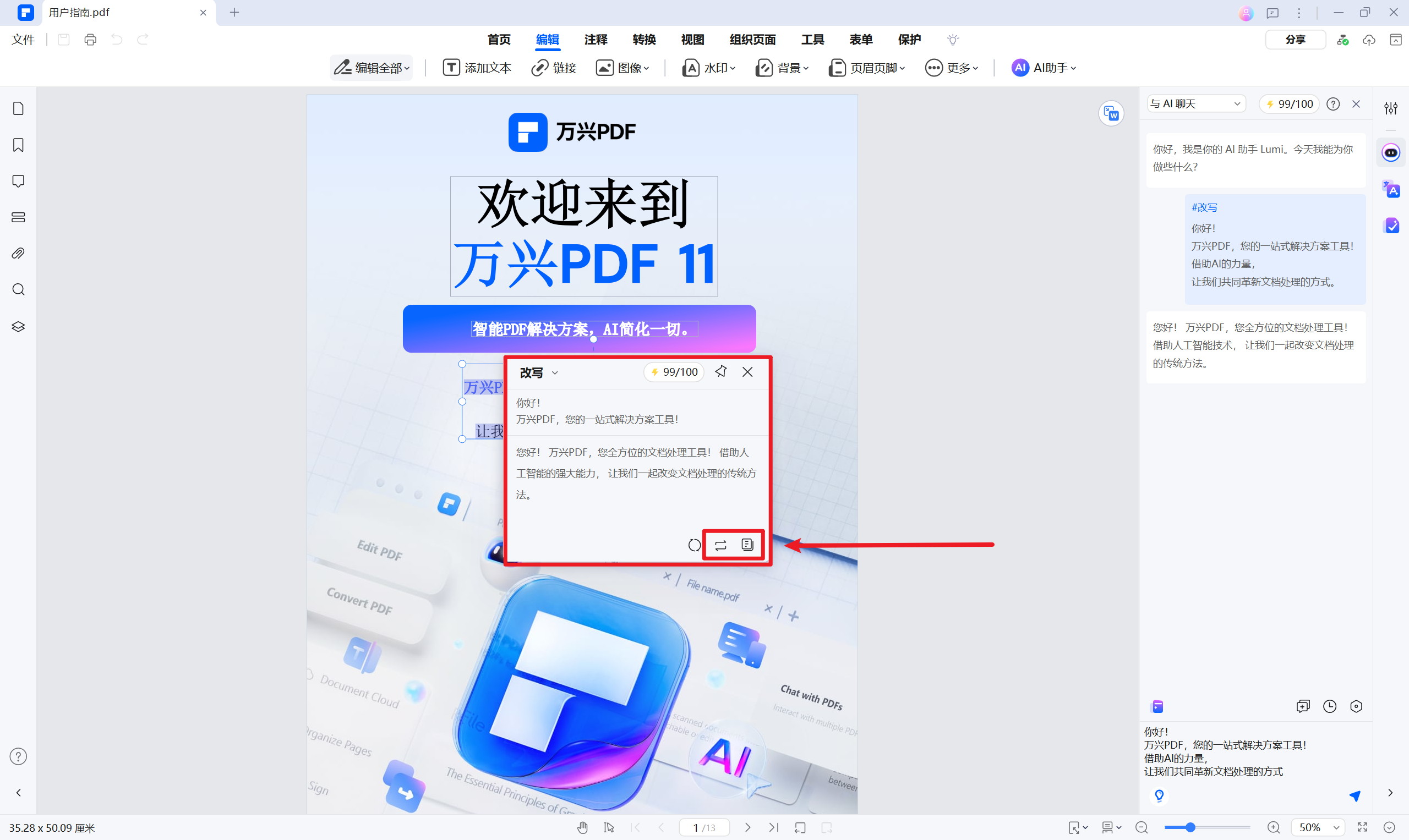Click the search magnifier in left sidebar
1409x840 pixels.
18,290
